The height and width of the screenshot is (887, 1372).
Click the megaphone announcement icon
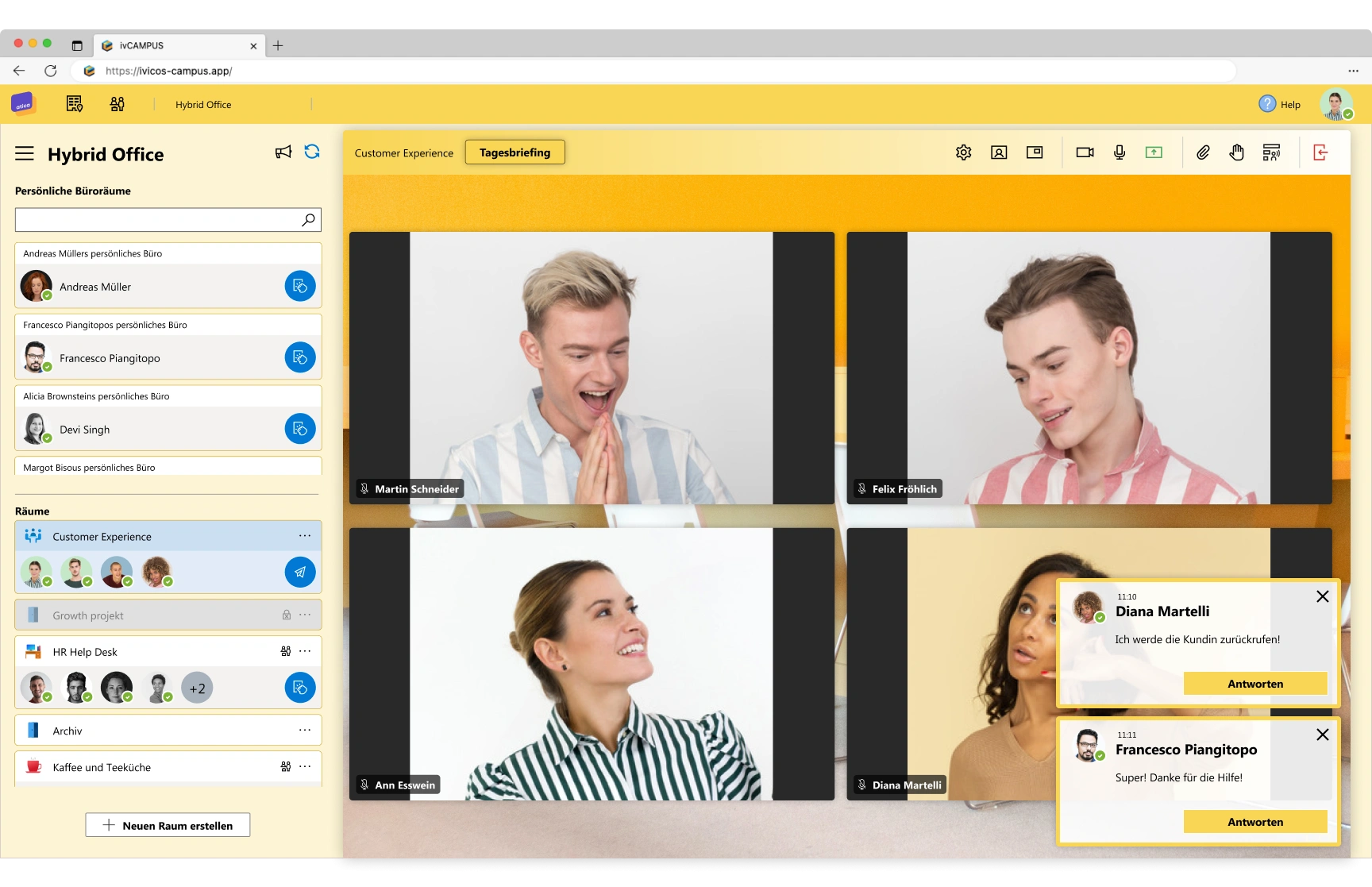283,152
